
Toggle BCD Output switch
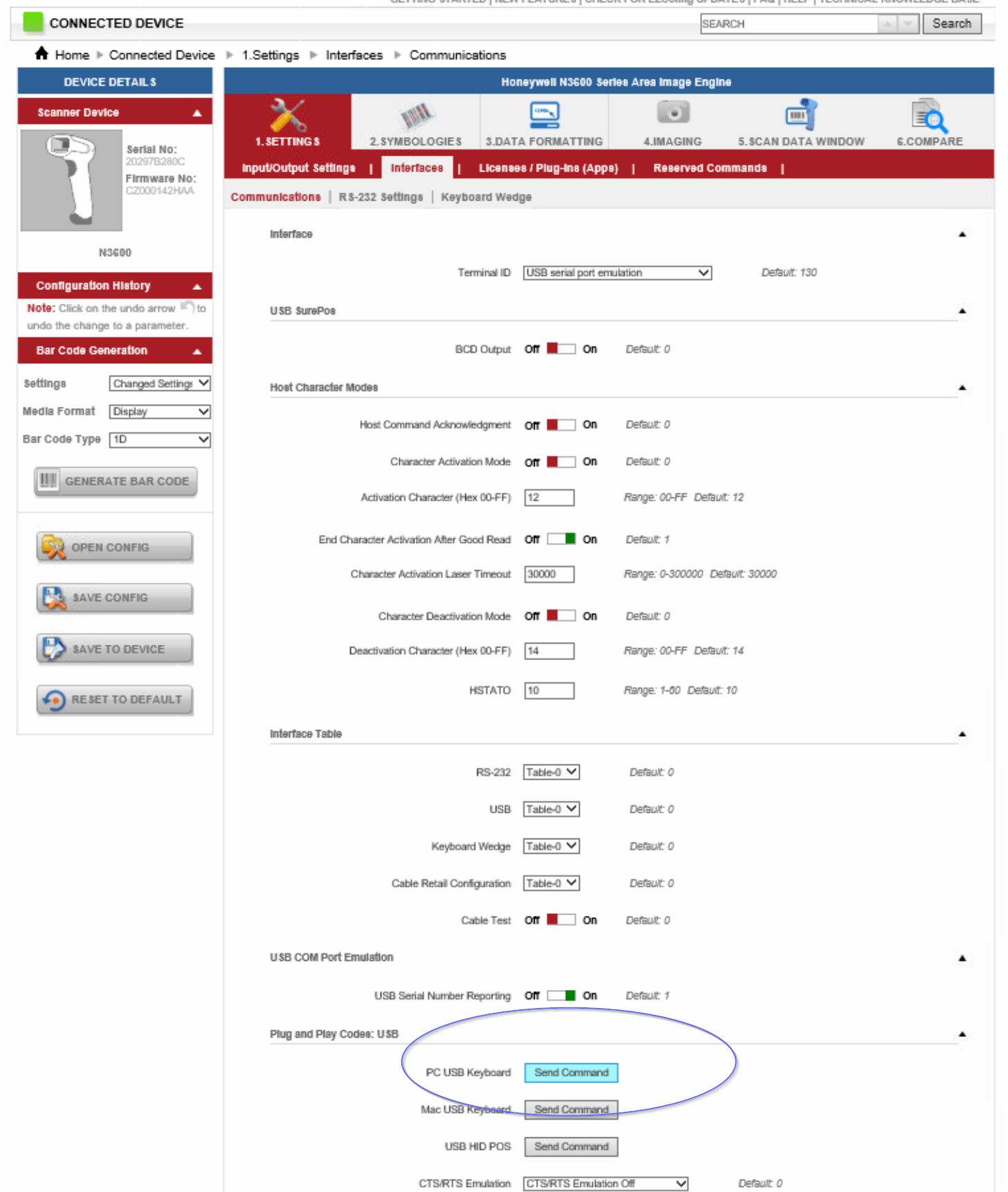pyautogui.click(x=560, y=349)
